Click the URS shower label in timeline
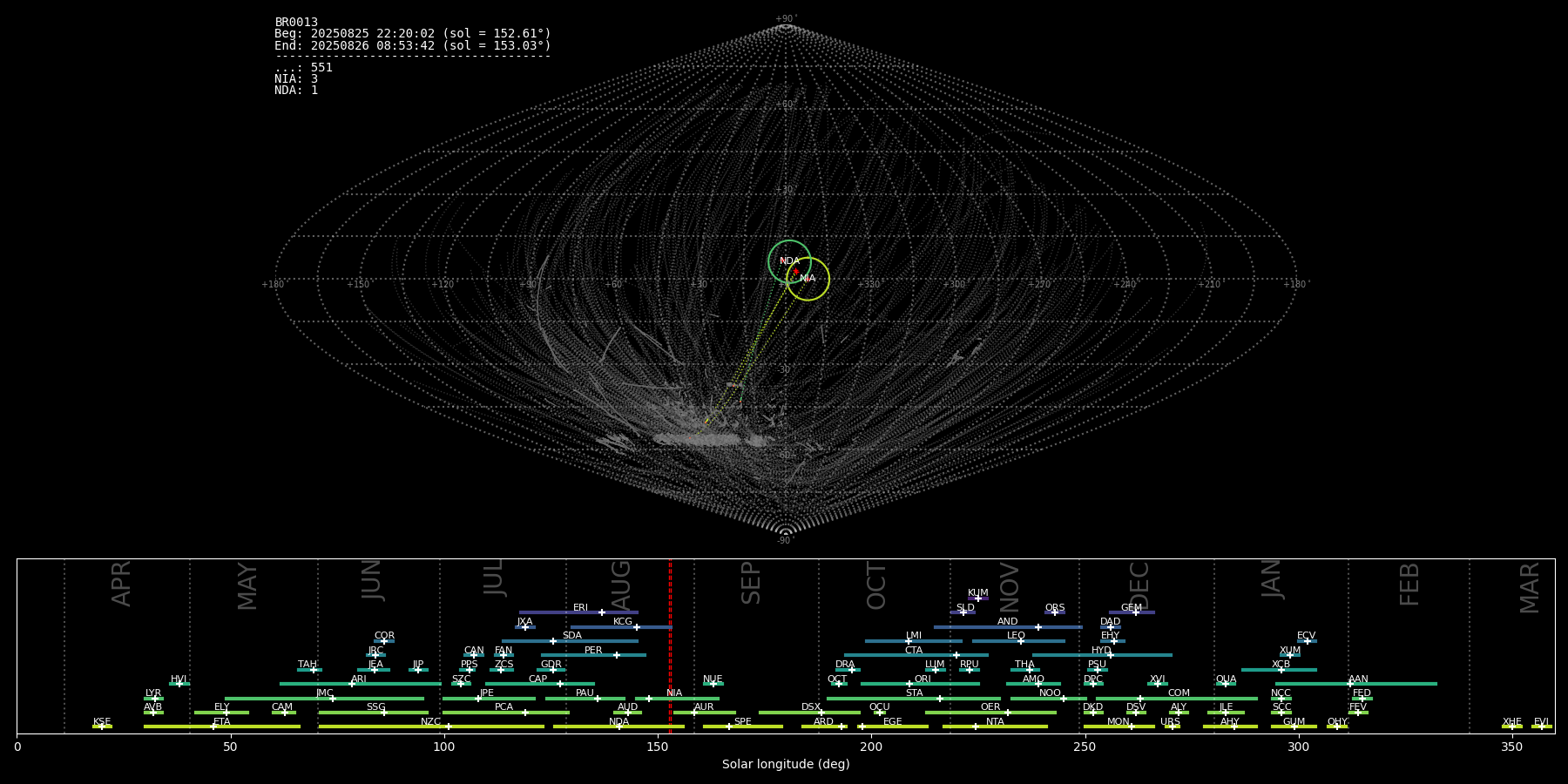Image resolution: width=1568 pixels, height=784 pixels. [1170, 722]
